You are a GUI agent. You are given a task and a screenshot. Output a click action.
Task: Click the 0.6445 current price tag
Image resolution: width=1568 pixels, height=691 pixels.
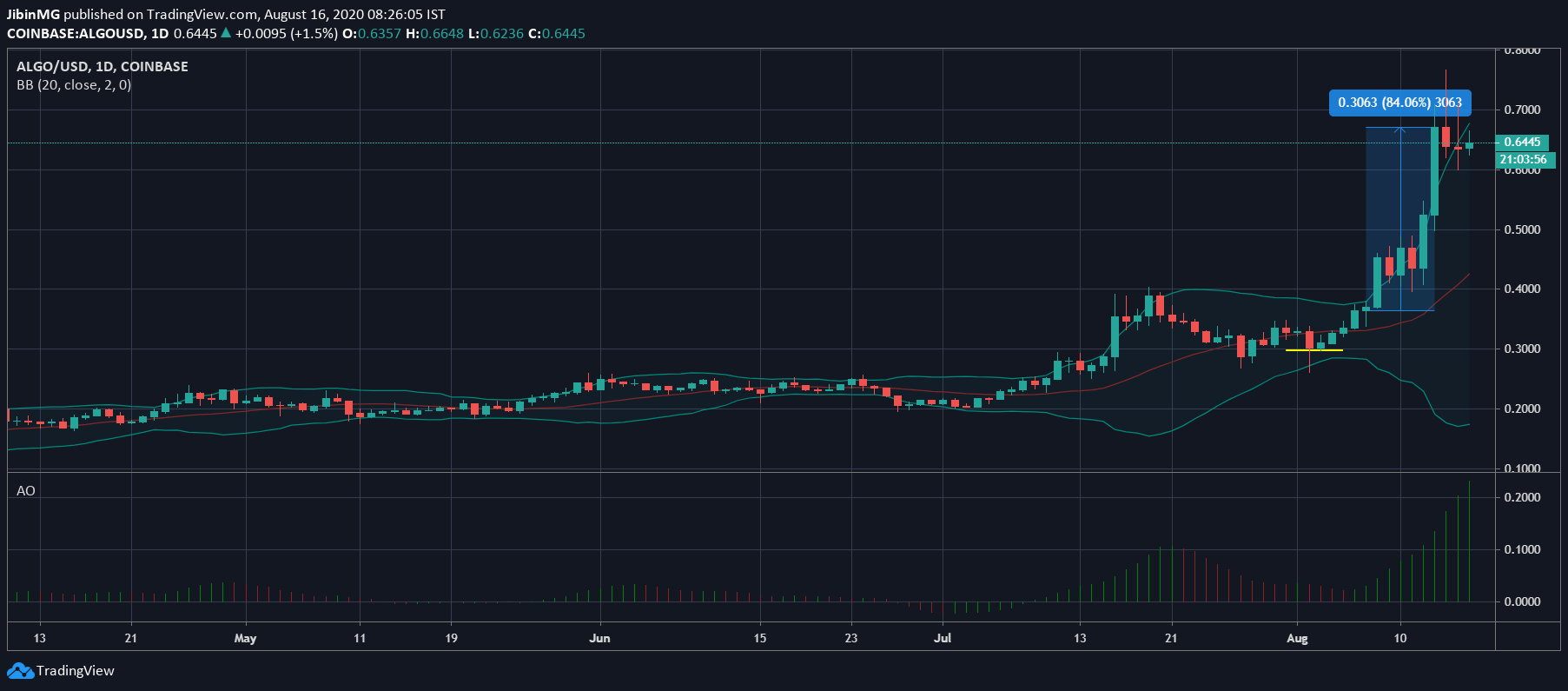pos(1522,142)
